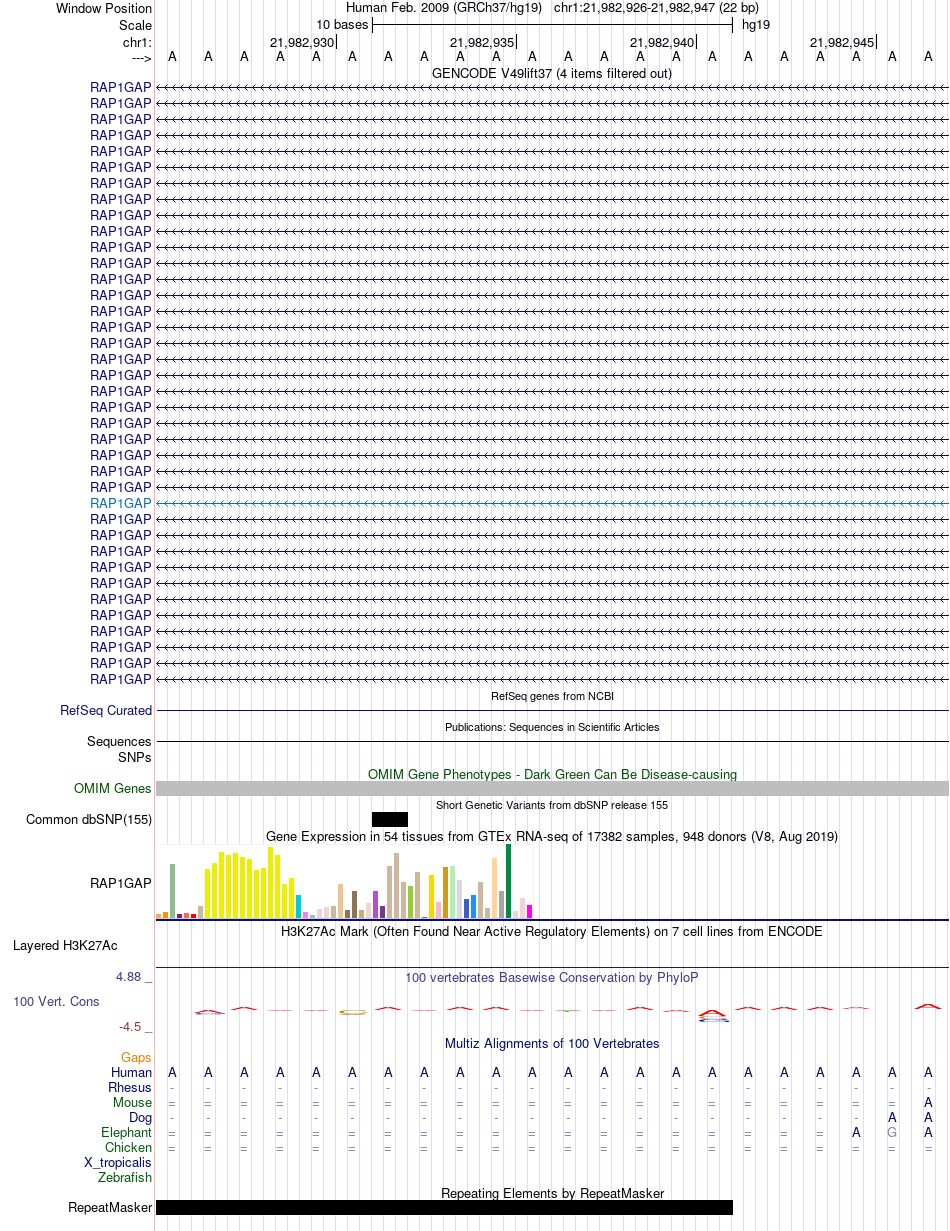
Task: Click the Mouse alignment row label
Action: (x=132, y=1102)
